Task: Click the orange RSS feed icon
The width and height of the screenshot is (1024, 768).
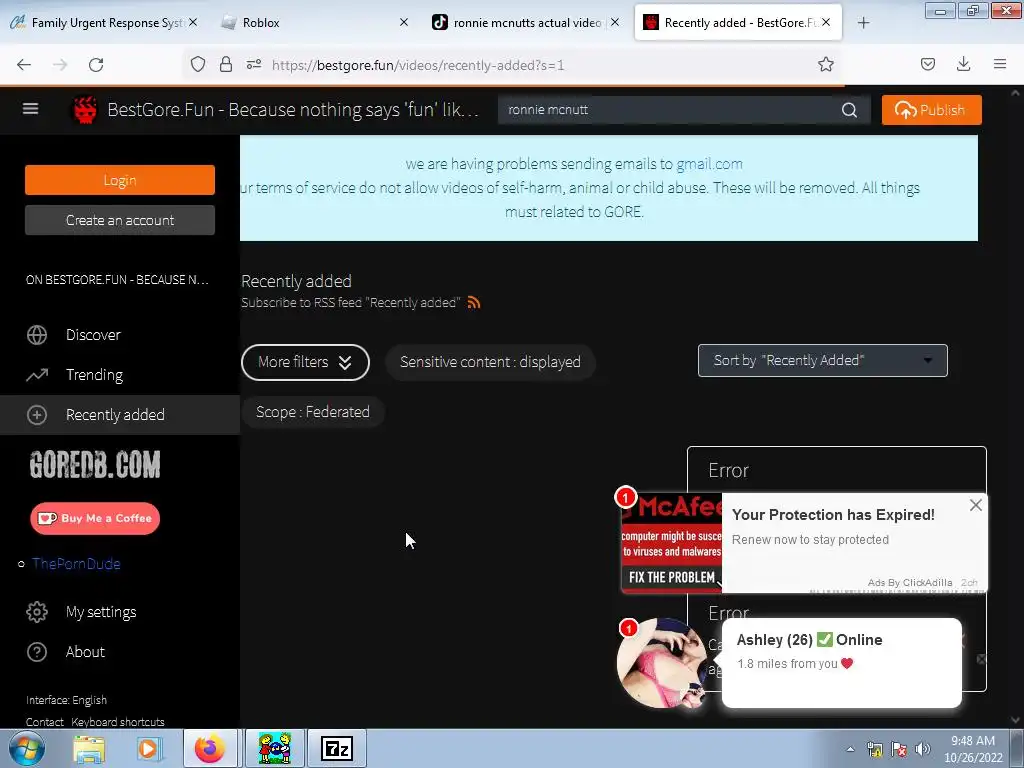Action: [474, 302]
